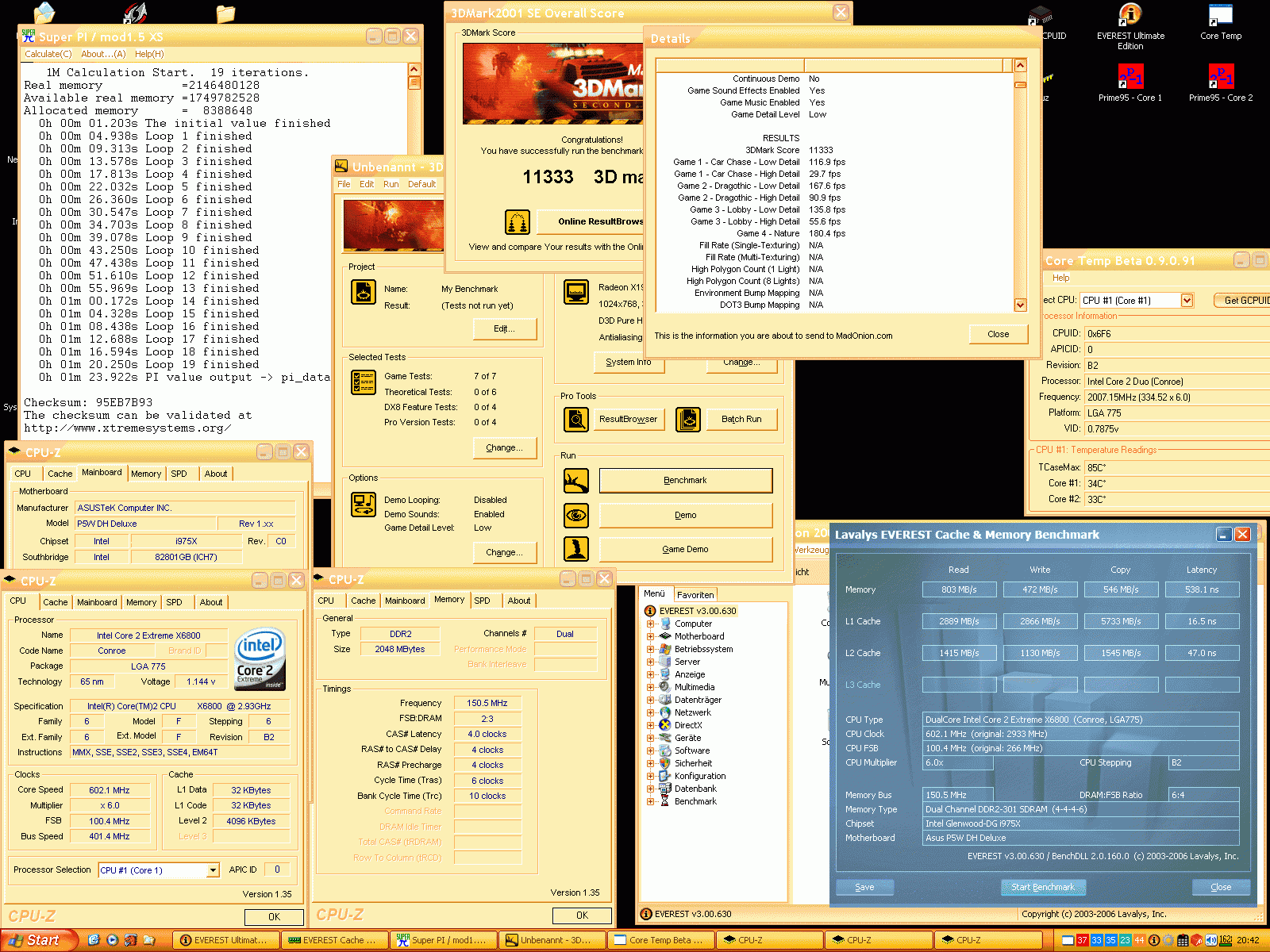Image resolution: width=1270 pixels, height=952 pixels.
Task: Click scroll-up arrow in Super PI output
Action: [x=414, y=70]
